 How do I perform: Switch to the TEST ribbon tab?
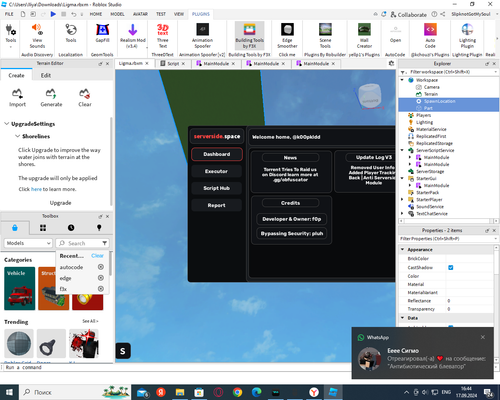click(x=161, y=14)
